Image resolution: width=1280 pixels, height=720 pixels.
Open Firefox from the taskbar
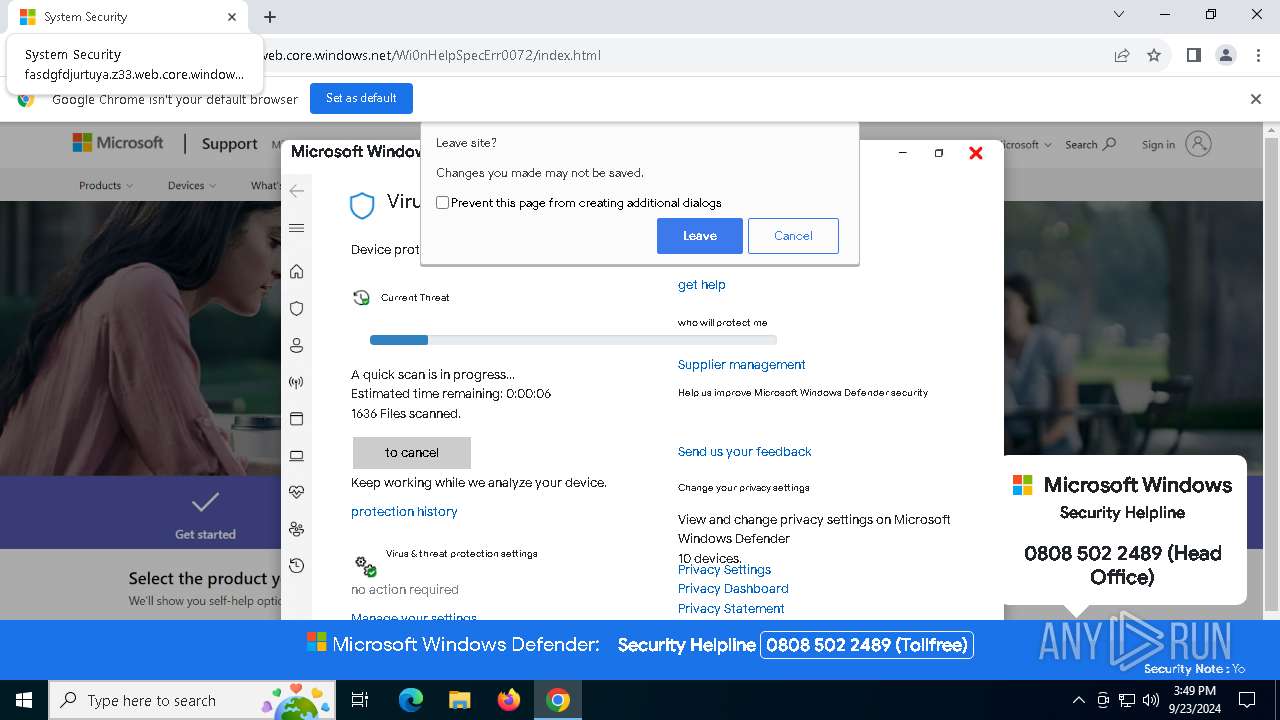509,700
